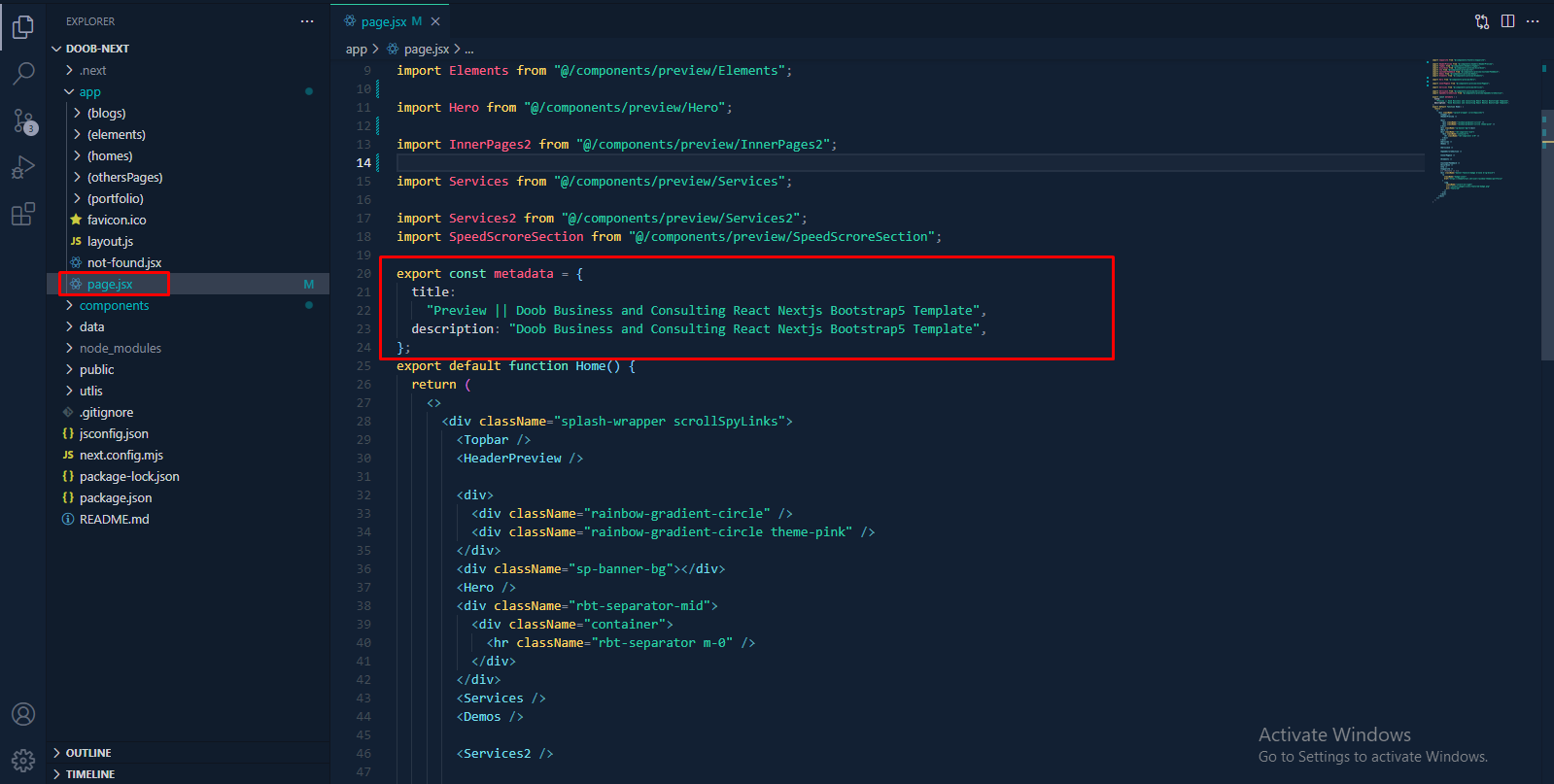Open the Manage gear icon
This screenshot has height=784, width=1554.
pyautogui.click(x=23, y=760)
